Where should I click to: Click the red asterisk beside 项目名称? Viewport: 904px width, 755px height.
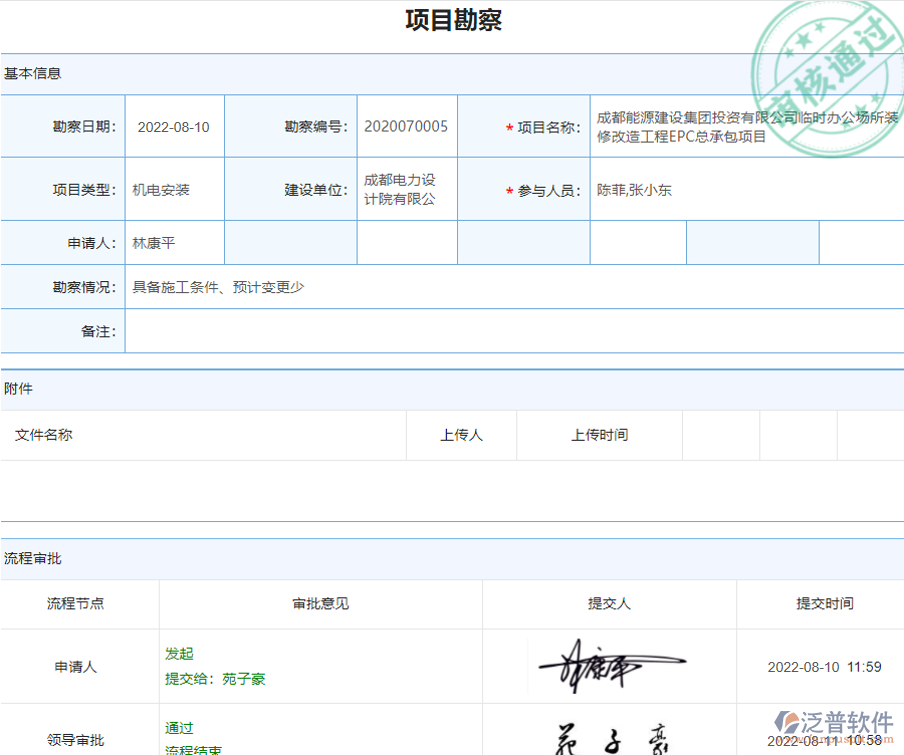(x=508, y=126)
